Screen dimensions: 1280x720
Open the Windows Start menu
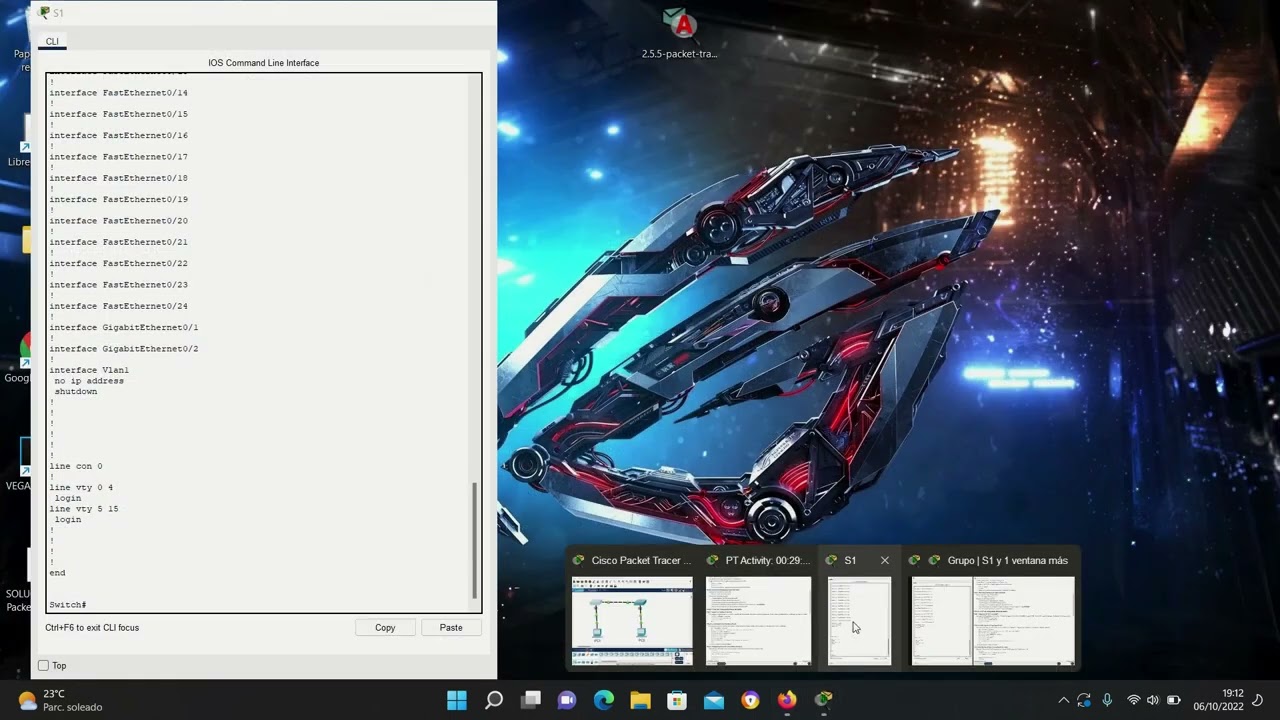(x=457, y=700)
